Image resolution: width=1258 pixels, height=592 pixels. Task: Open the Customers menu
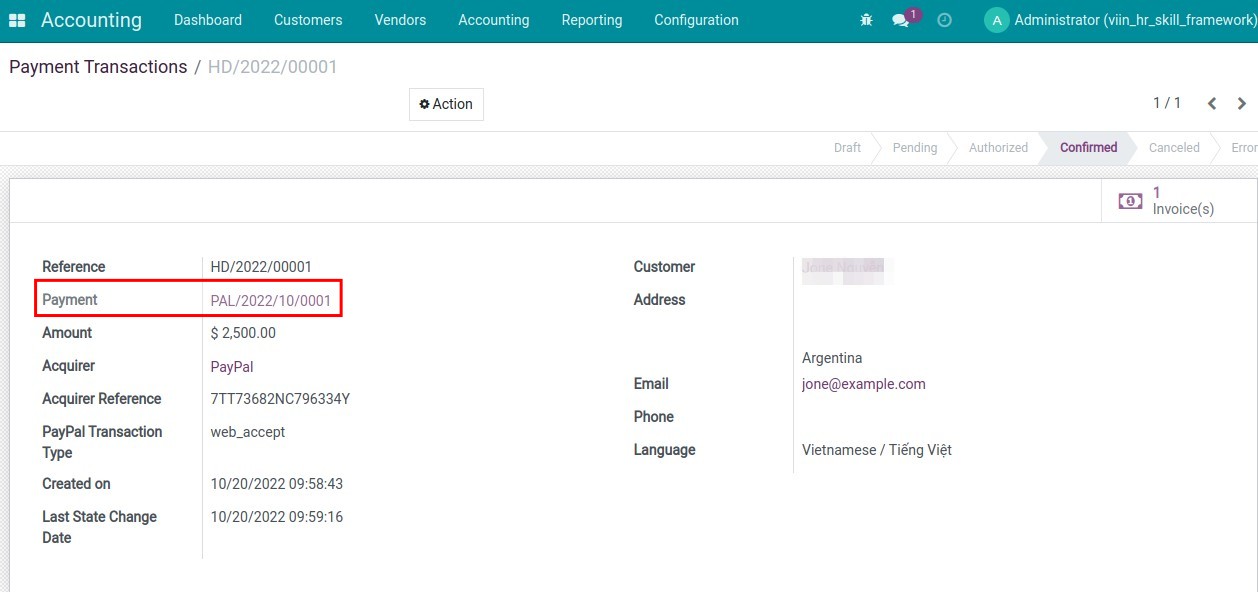tap(307, 19)
